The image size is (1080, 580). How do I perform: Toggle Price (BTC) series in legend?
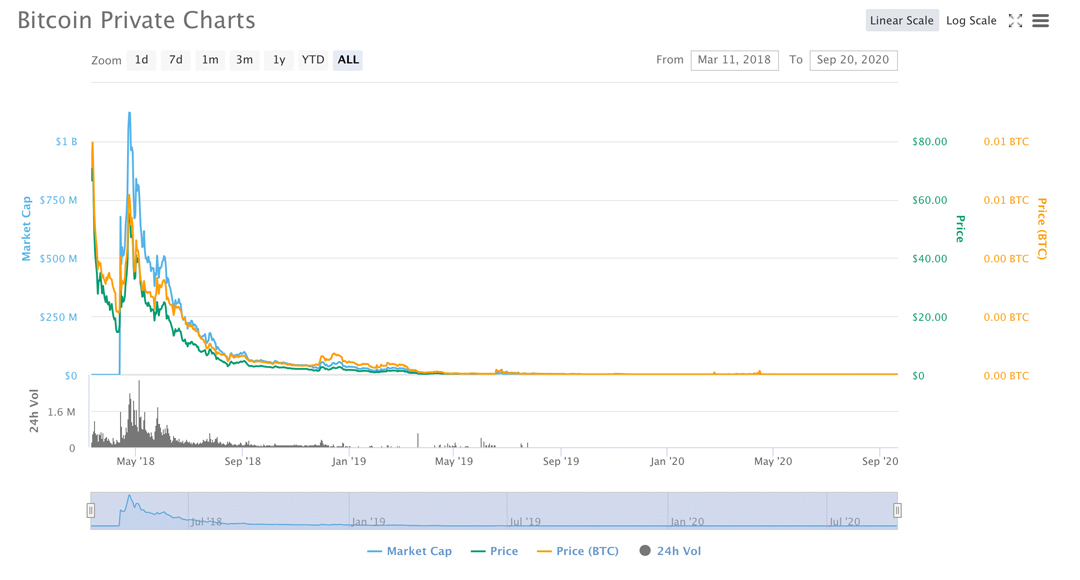click(x=578, y=551)
